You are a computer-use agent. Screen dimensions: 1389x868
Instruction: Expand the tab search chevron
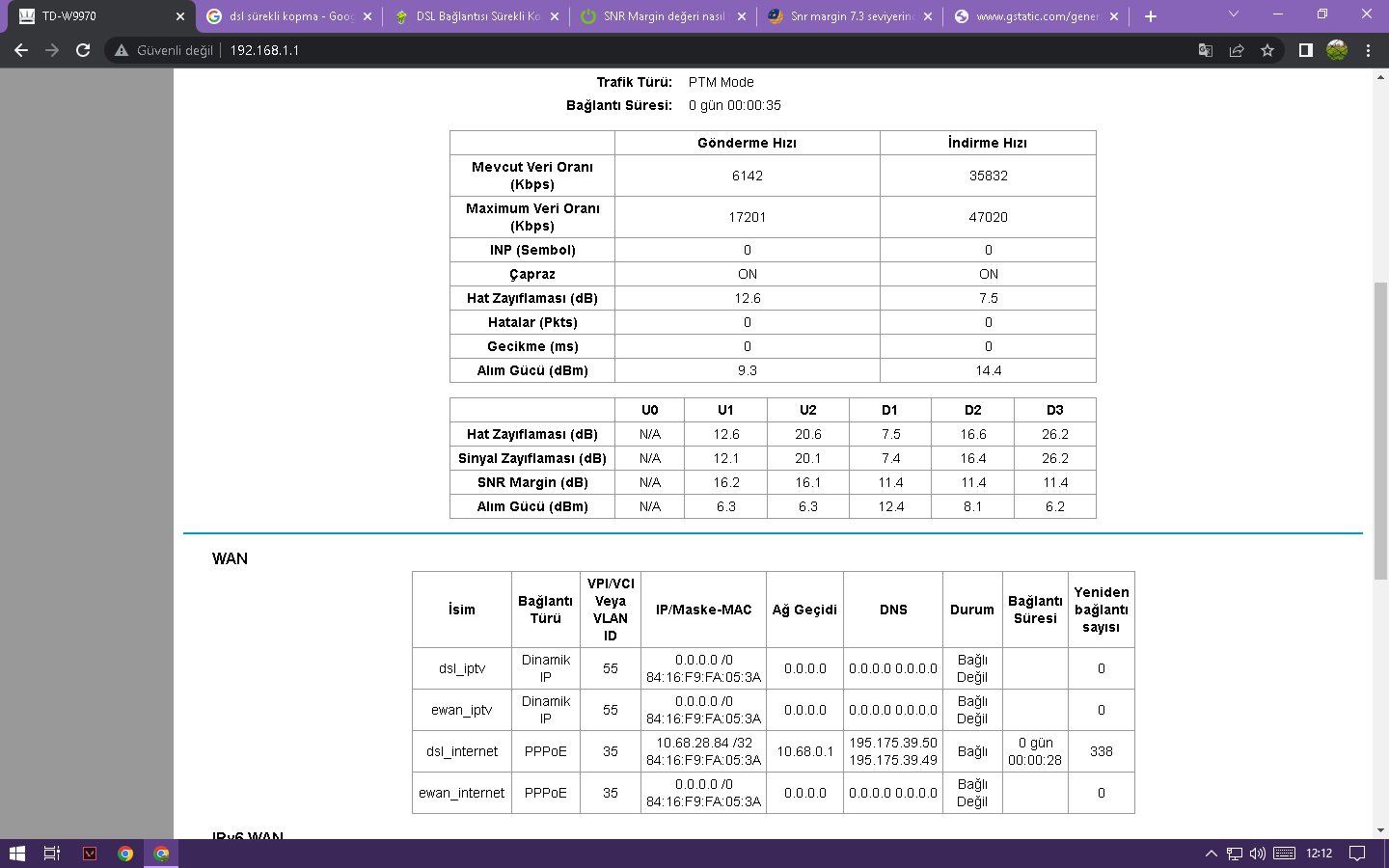1234,14
